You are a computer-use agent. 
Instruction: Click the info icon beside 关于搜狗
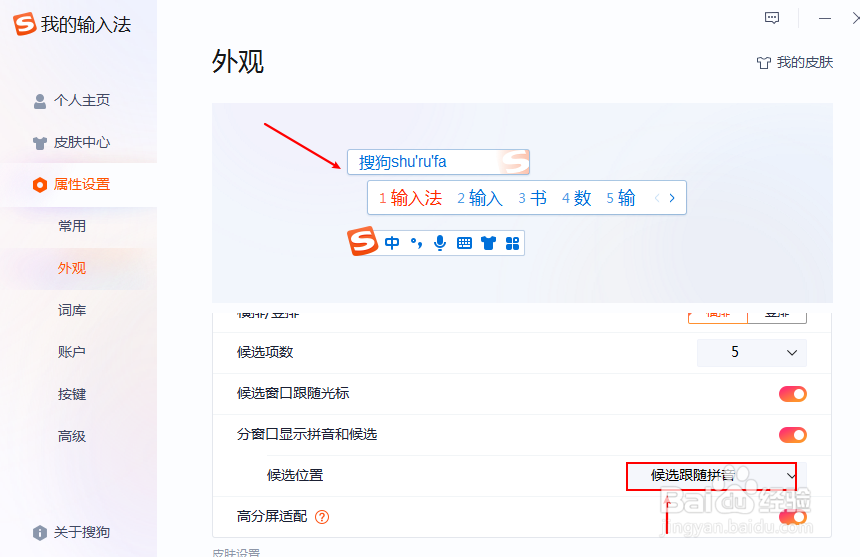[x=39, y=532]
